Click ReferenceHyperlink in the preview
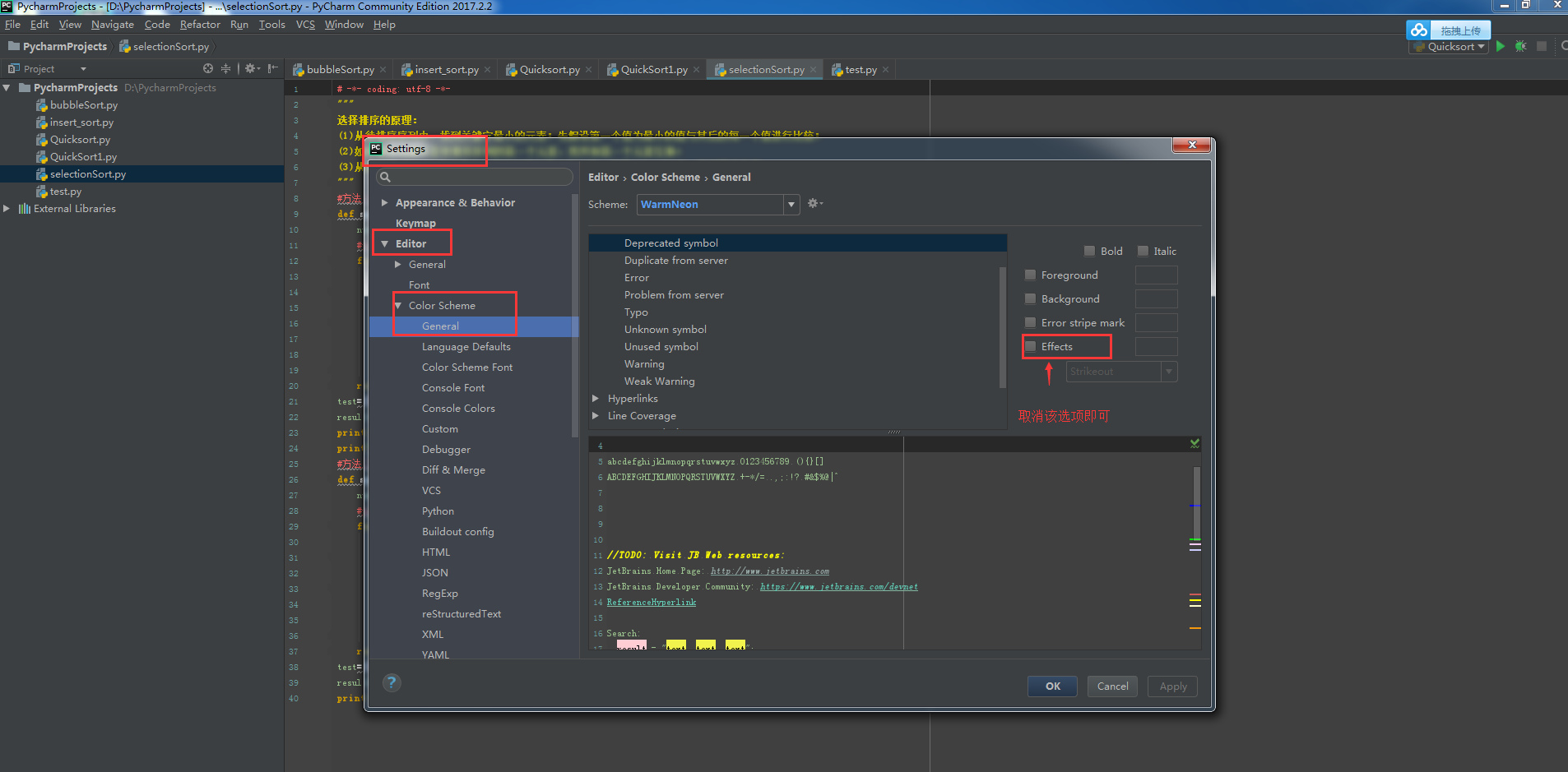The image size is (1568, 772). pos(652,602)
